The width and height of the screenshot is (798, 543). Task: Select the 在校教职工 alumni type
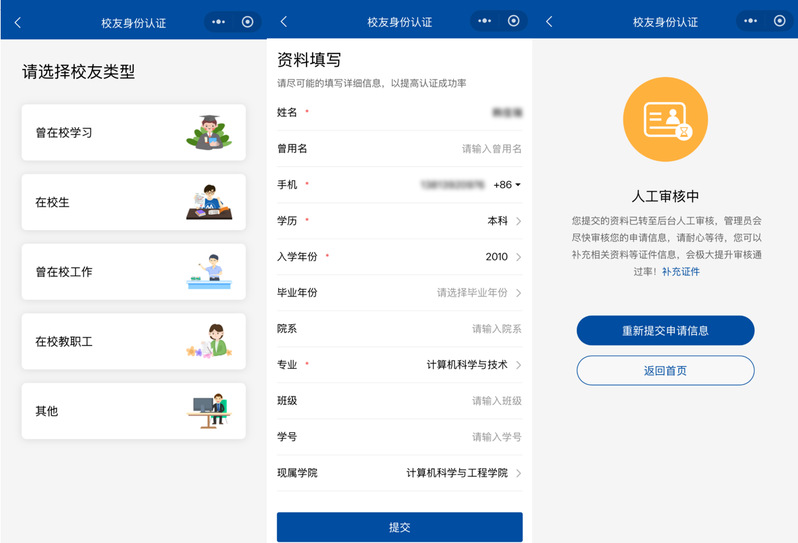[133, 342]
